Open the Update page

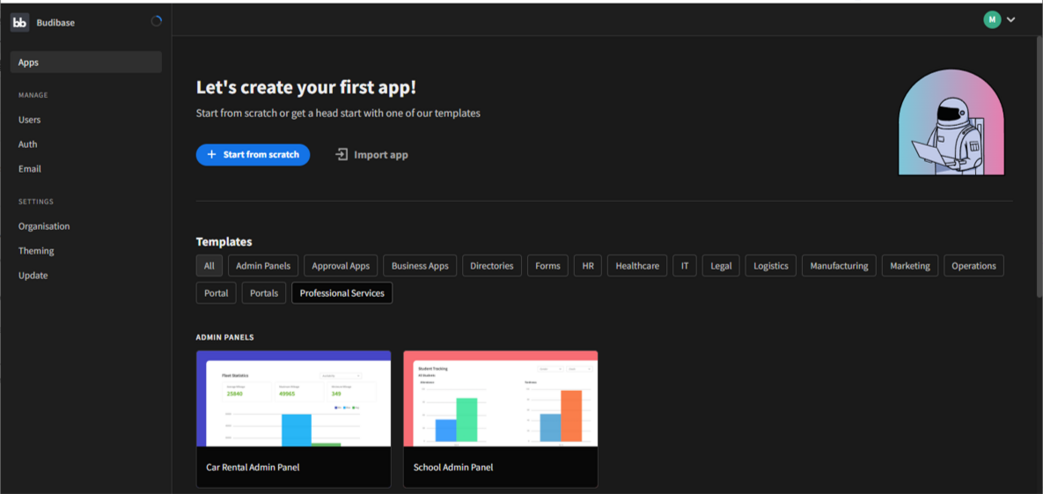click(x=33, y=275)
